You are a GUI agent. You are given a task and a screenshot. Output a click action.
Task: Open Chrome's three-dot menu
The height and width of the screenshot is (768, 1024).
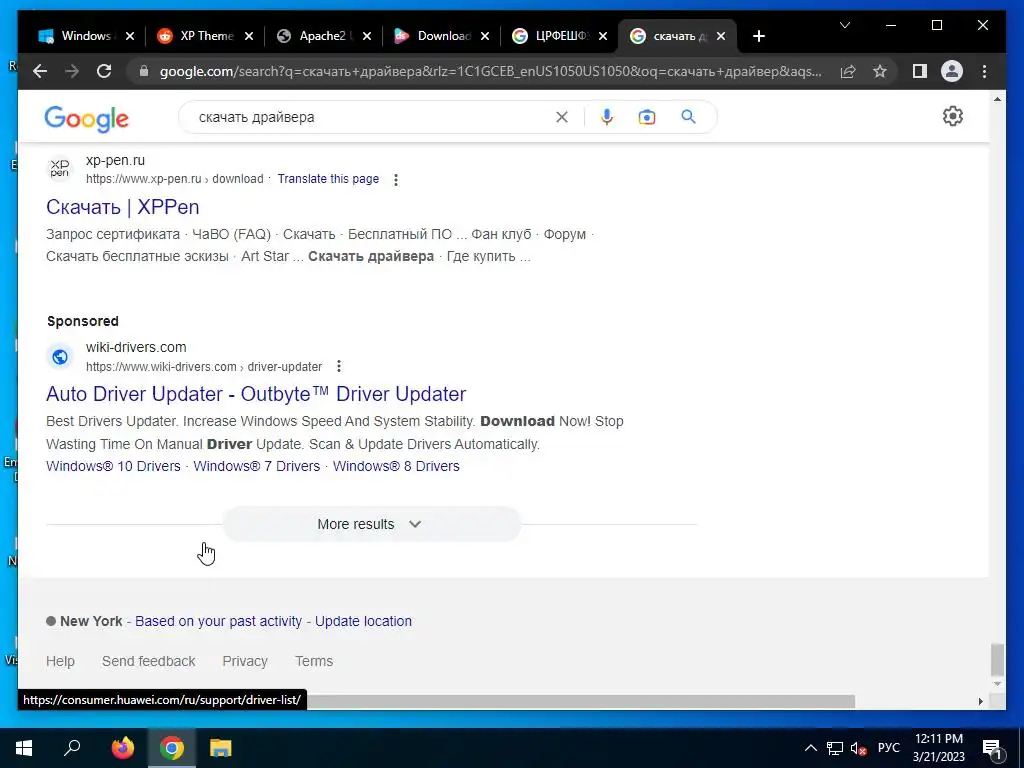[x=984, y=71]
